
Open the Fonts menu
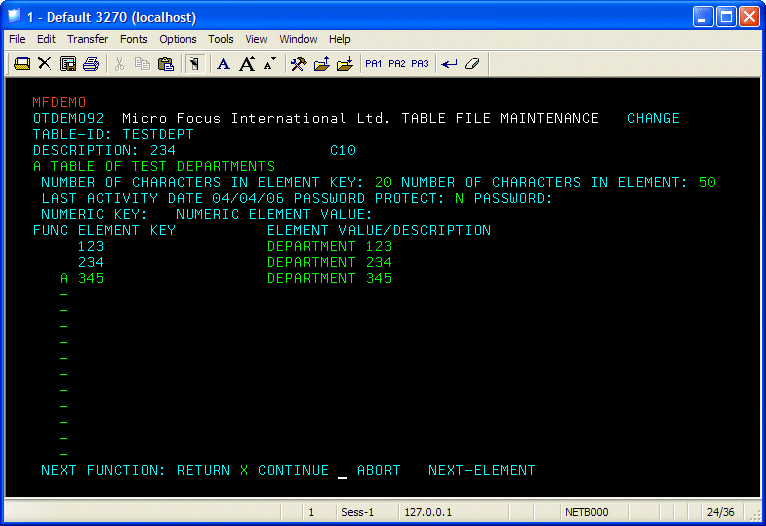(133, 39)
